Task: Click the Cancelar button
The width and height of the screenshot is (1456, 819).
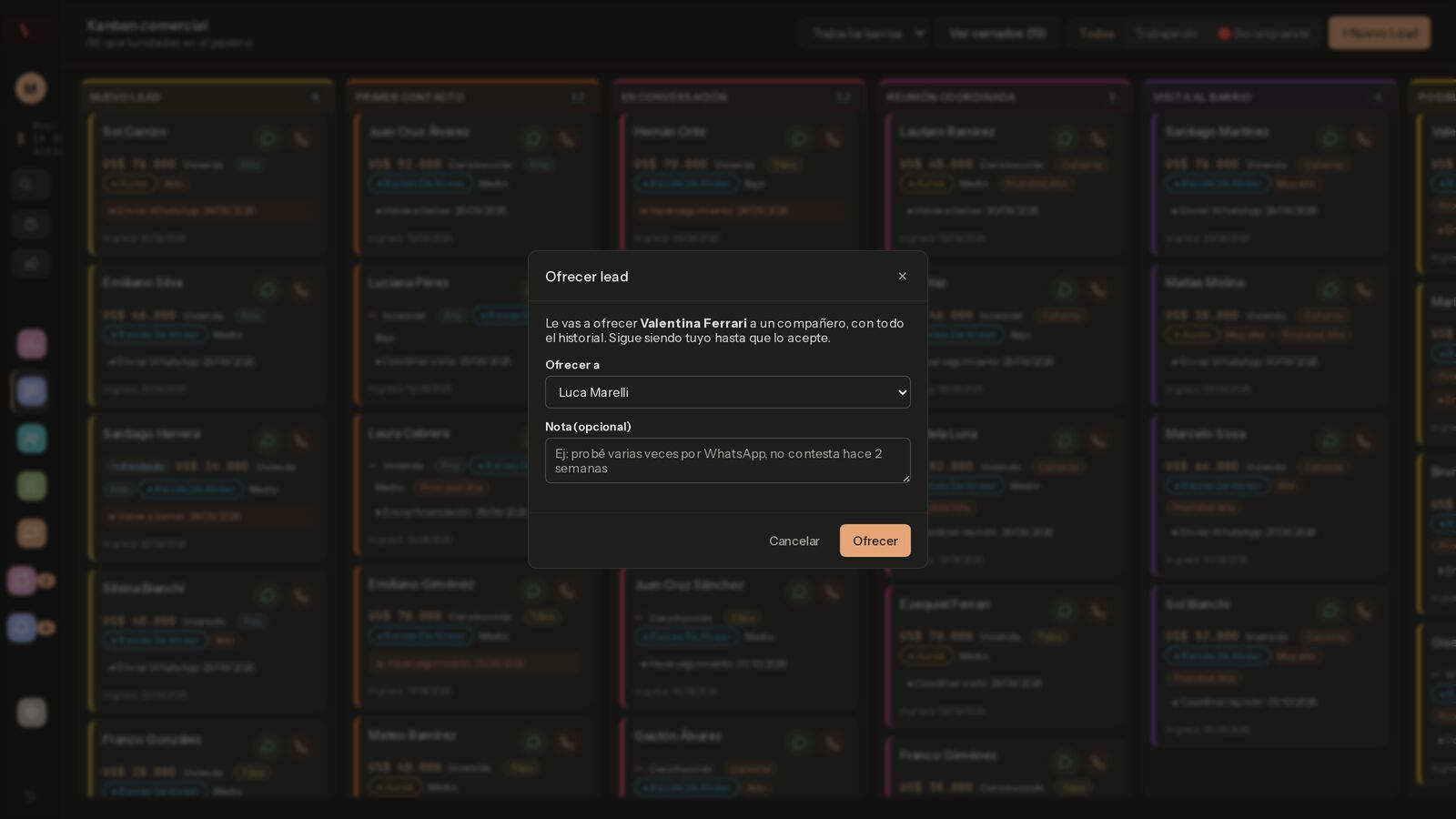Action: point(794,541)
